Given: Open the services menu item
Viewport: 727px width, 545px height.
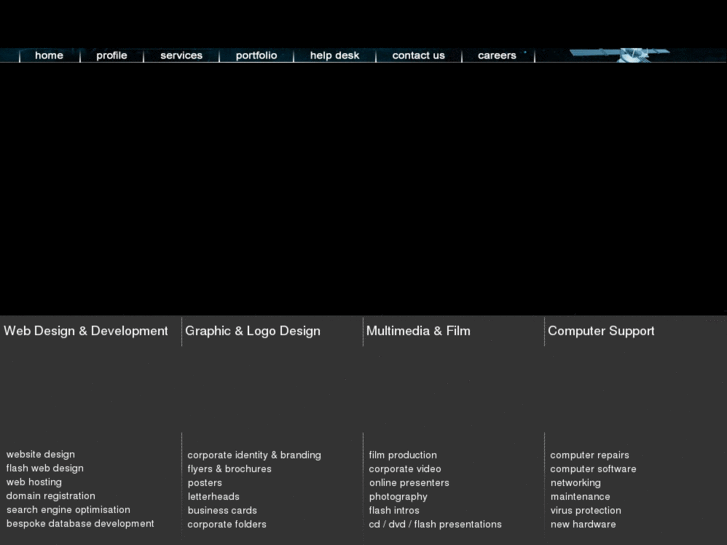Looking at the screenshot, I should click(181, 56).
